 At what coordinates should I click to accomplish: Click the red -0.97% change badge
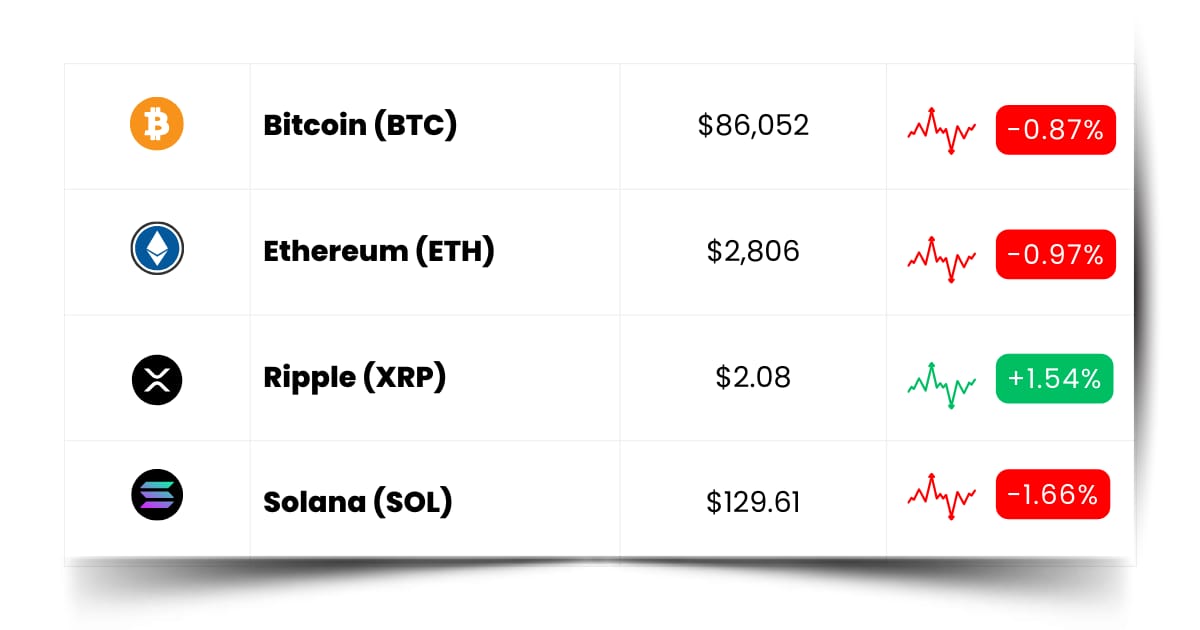pos(1055,254)
